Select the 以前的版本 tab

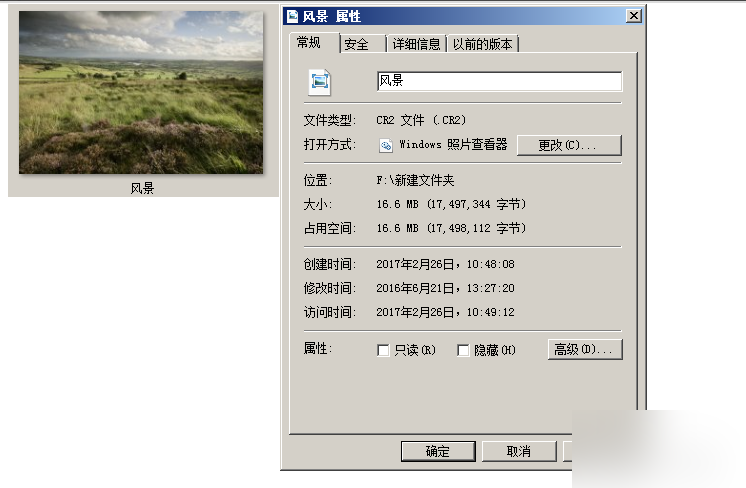pos(482,44)
